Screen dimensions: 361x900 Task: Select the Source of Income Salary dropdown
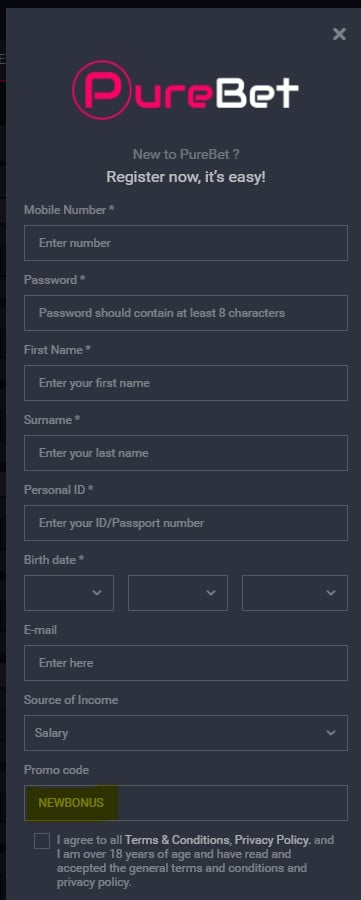(186, 733)
